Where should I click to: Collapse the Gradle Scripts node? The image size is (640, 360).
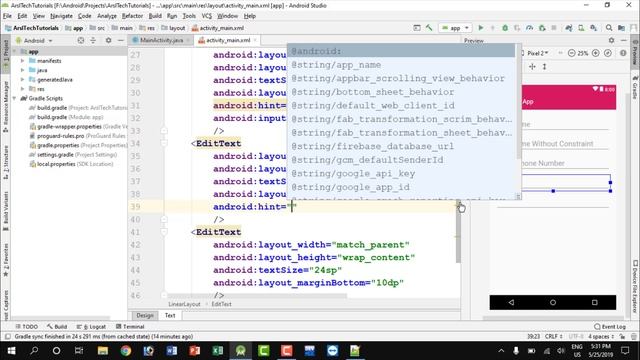click(x=15, y=98)
